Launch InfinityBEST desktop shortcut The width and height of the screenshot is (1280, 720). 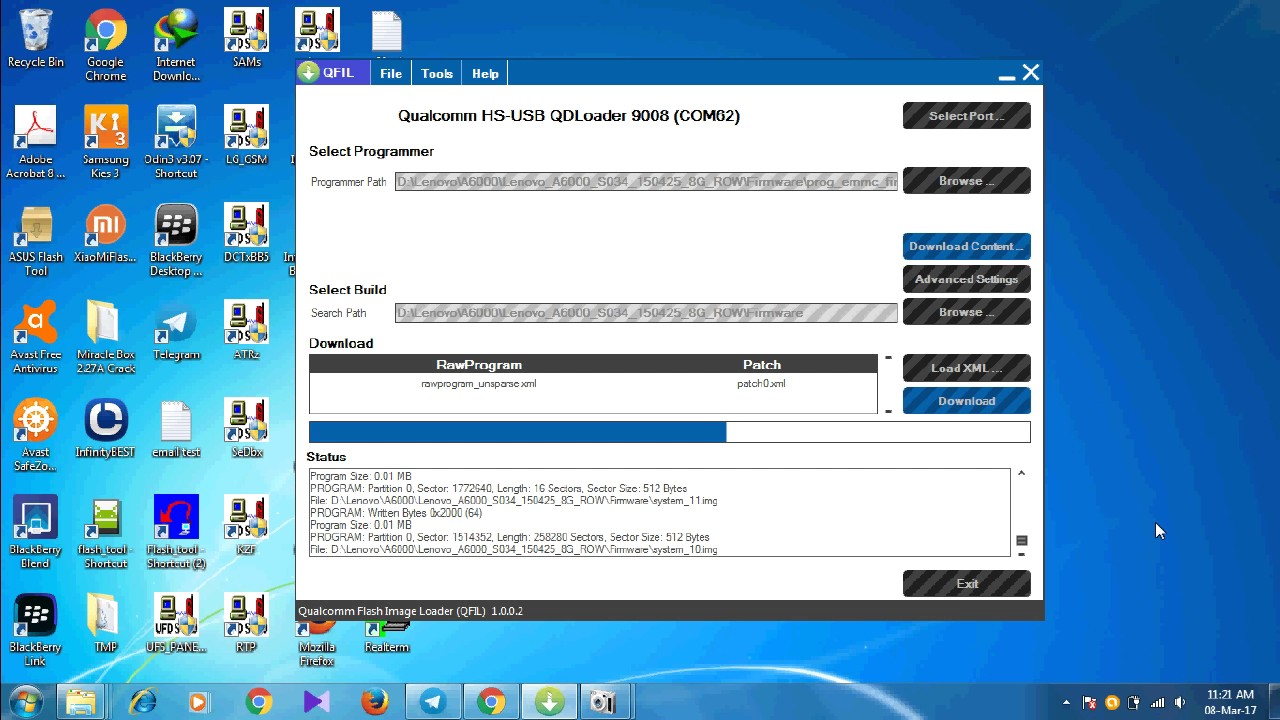point(105,429)
